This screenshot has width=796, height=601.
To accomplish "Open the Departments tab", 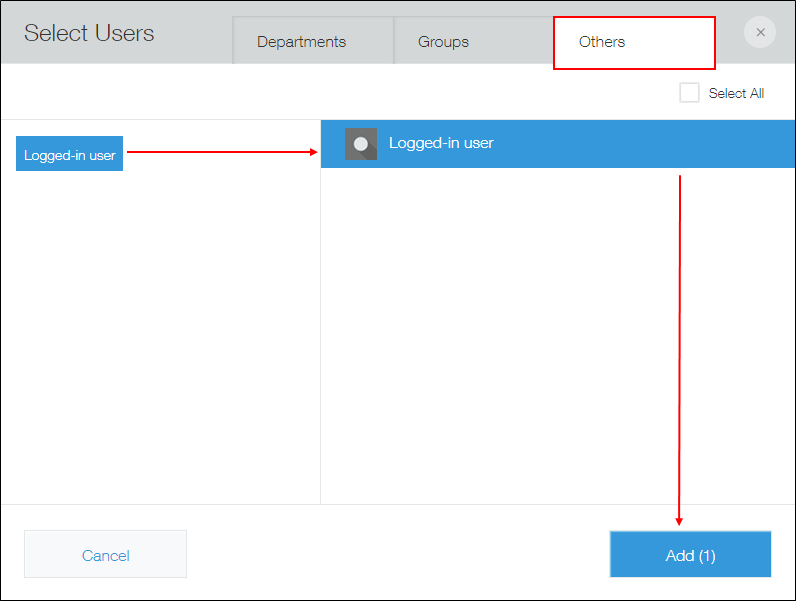I will coord(301,42).
